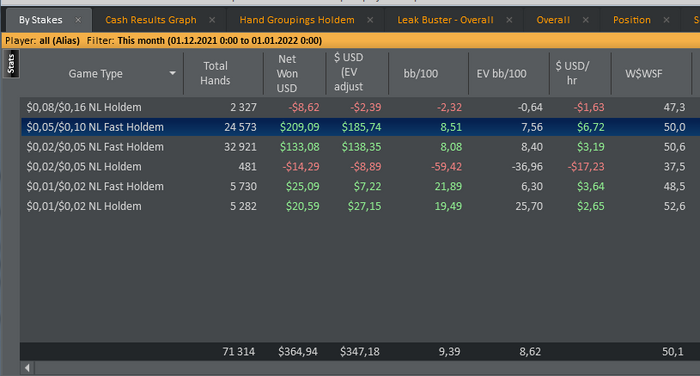Open the Position tab
Image resolution: width=700 pixels, height=376 pixels.
[x=631, y=20]
